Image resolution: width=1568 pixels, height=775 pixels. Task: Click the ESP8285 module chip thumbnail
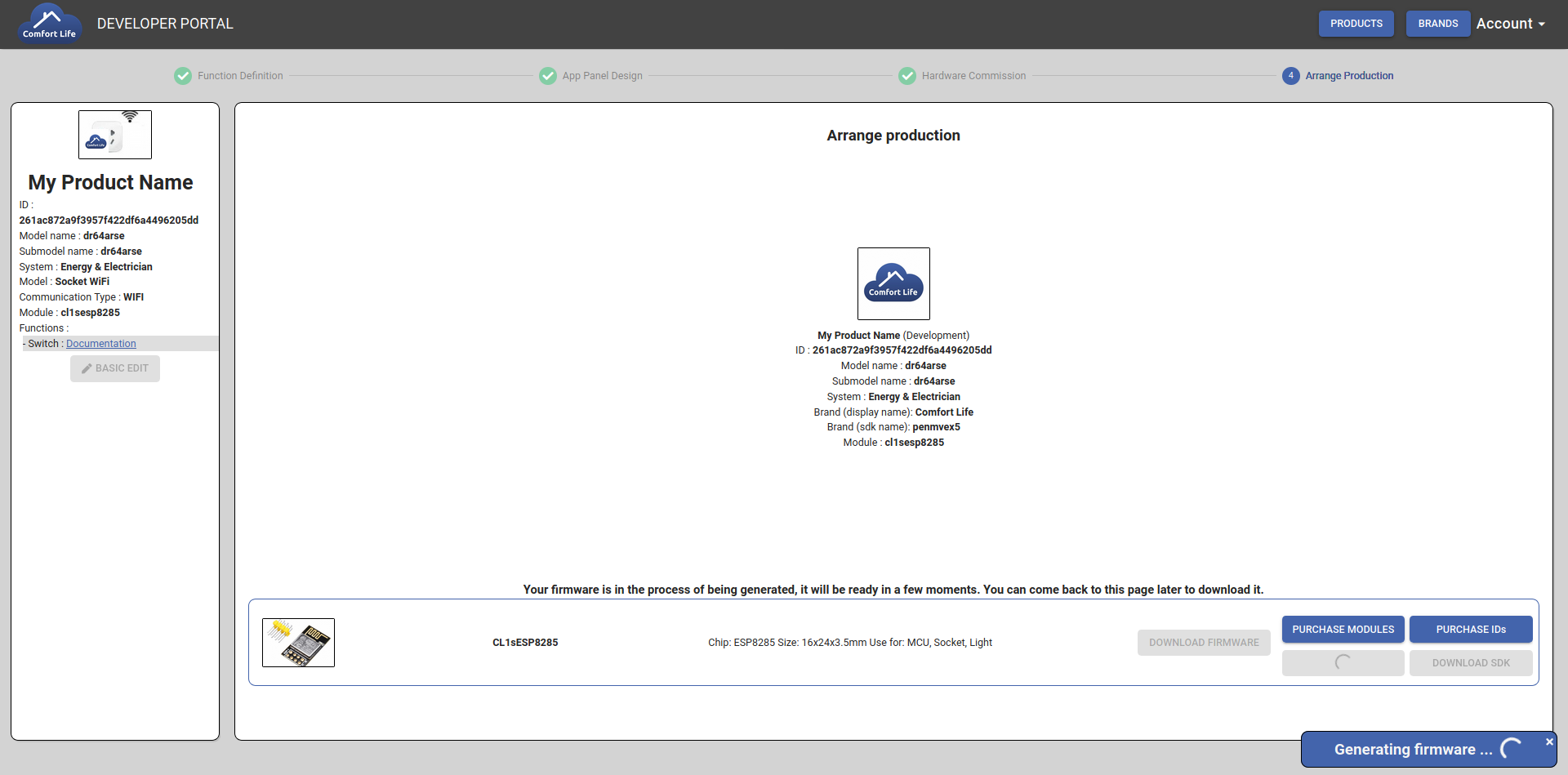click(x=298, y=643)
